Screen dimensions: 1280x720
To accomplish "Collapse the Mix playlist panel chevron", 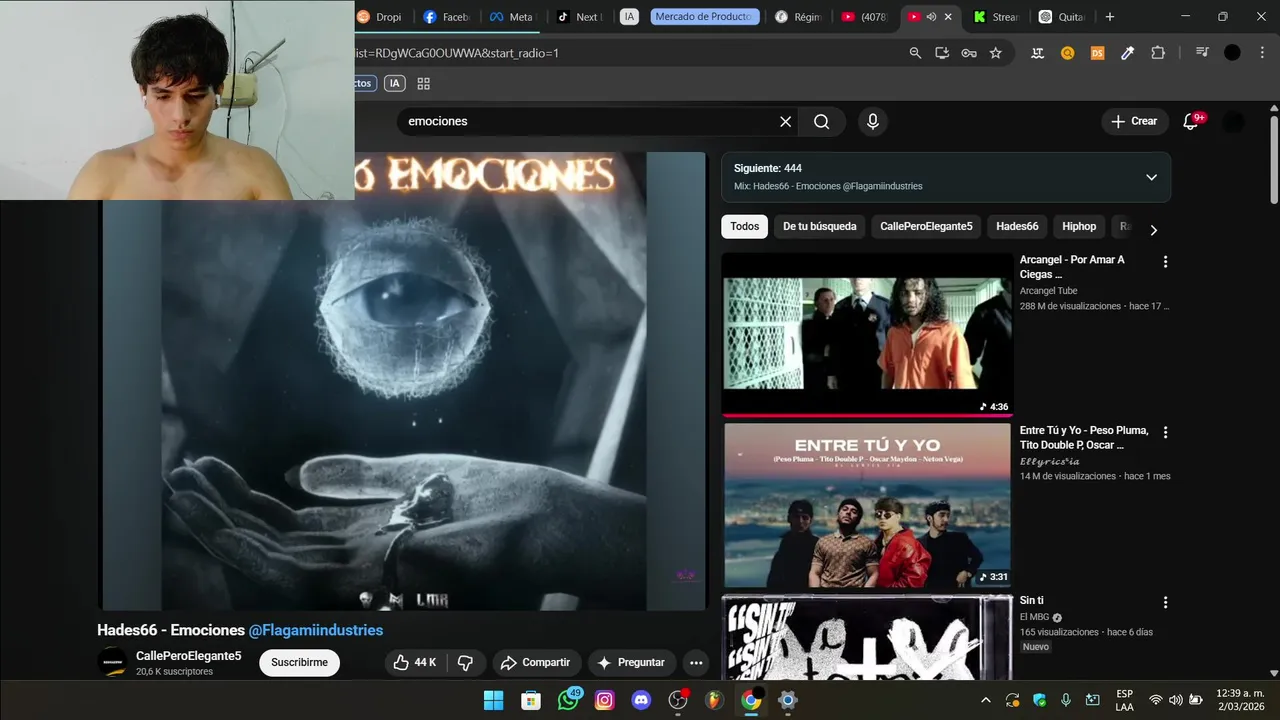I will tap(1151, 177).
